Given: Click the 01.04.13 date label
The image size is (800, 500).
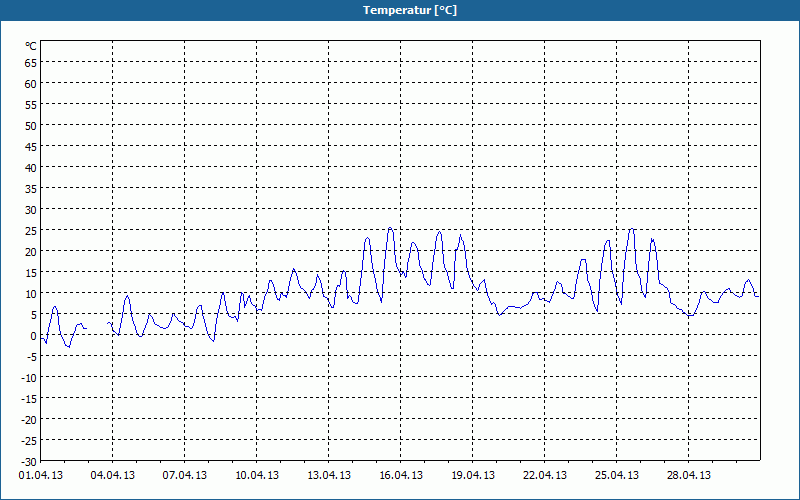Looking at the screenshot, I should 41,476.
